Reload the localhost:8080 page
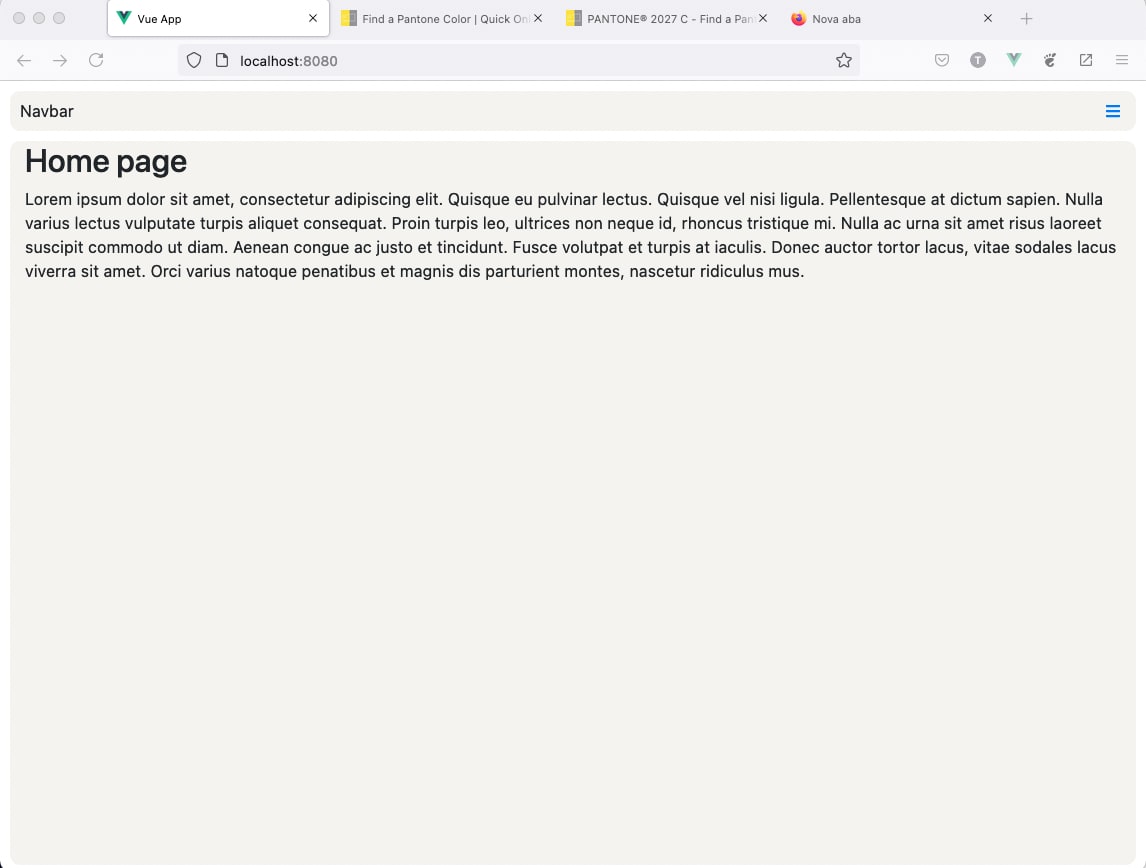1146x868 pixels. (96, 60)
